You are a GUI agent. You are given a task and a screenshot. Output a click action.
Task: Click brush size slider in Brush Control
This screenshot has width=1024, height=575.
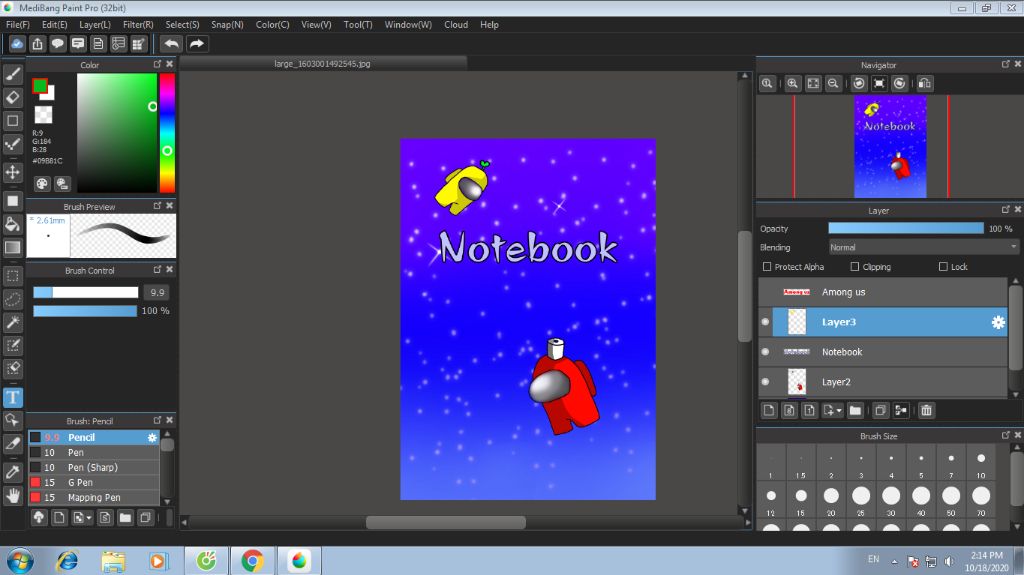[x=86, y=292]
